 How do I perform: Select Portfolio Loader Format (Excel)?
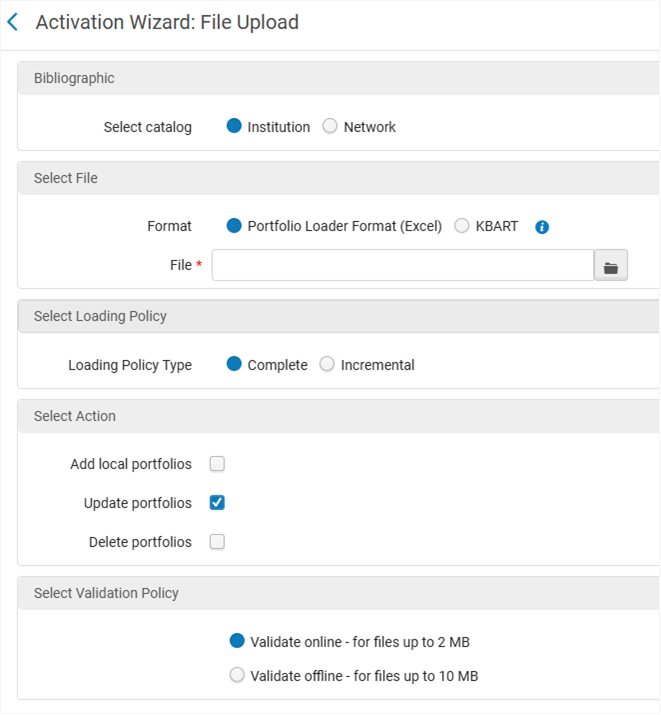click(235, 226)
